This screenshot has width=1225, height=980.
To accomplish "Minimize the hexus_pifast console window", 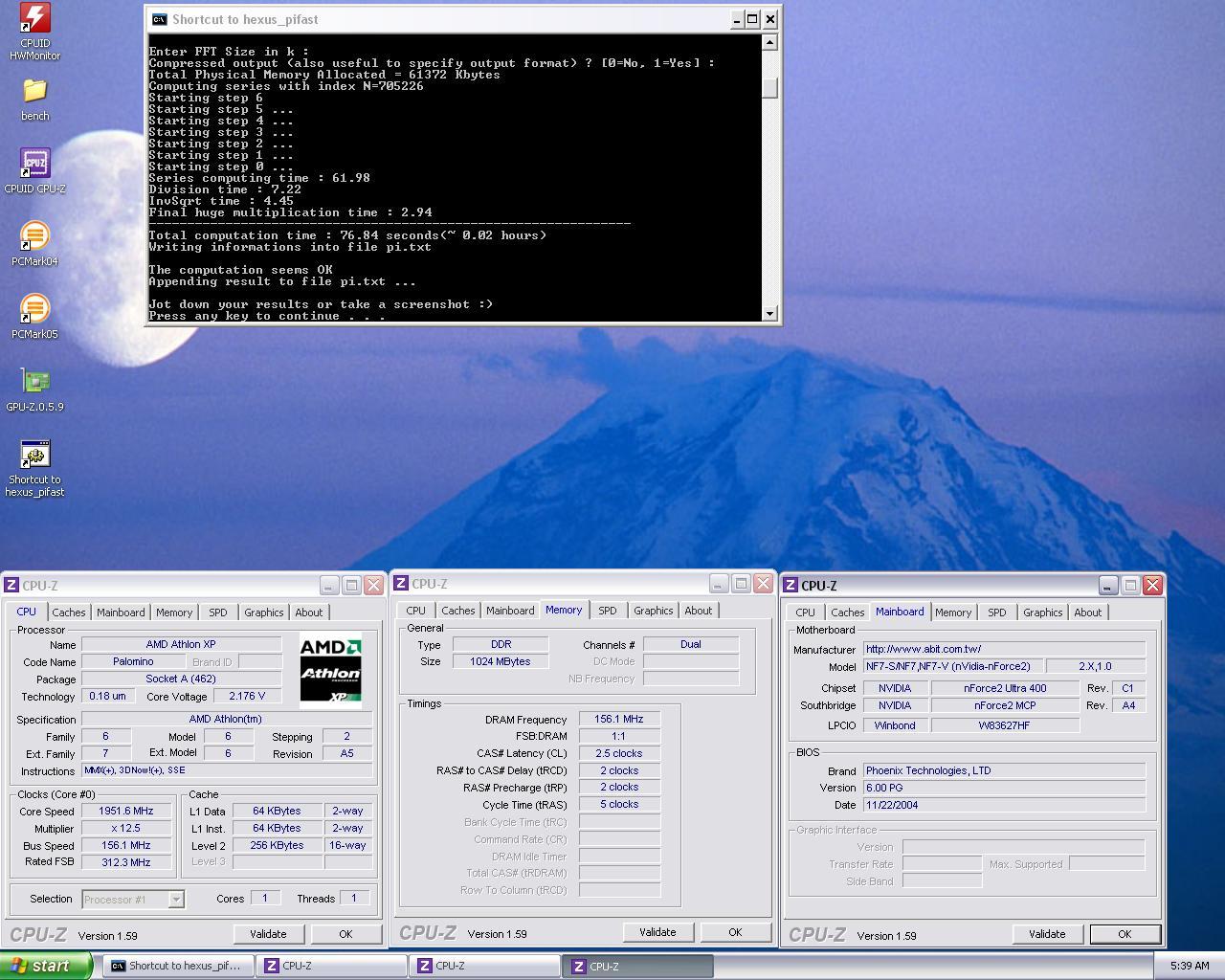I will pos(737,19).
